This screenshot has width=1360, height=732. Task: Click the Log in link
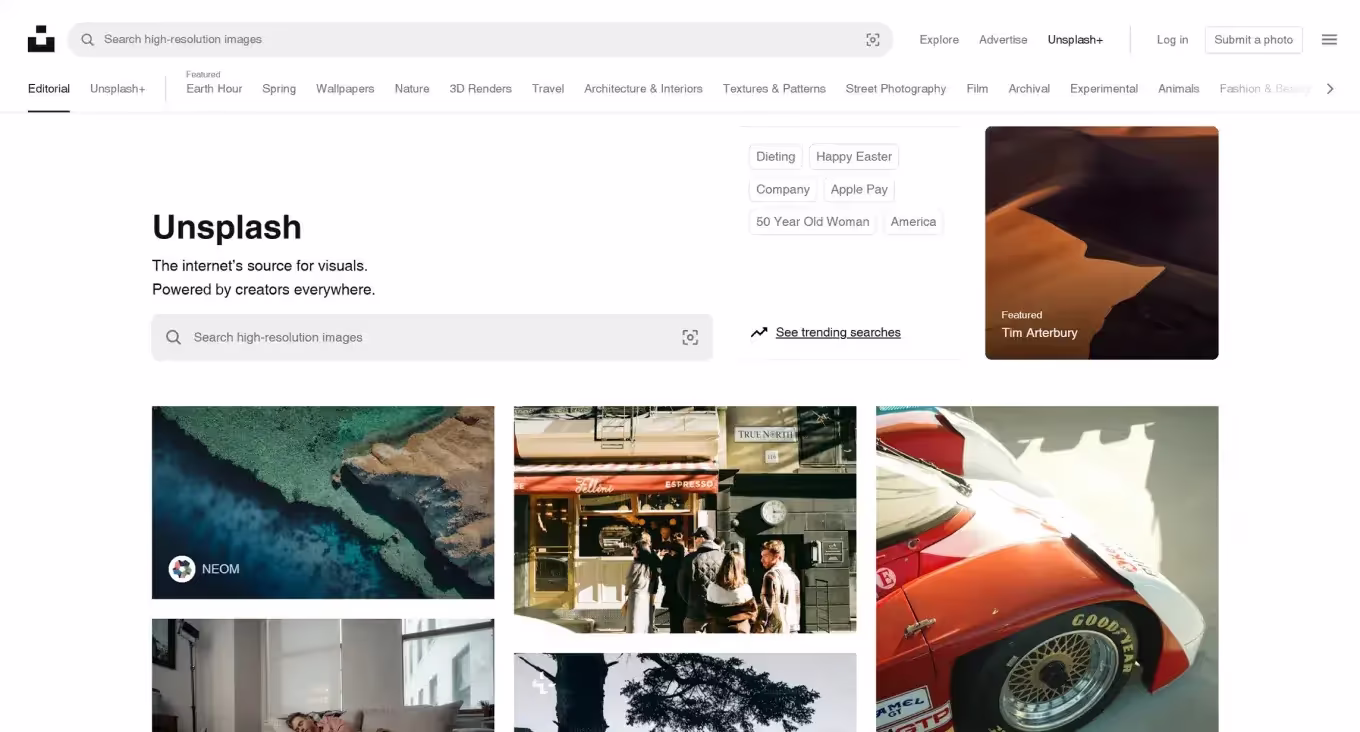coord(1172,40)
